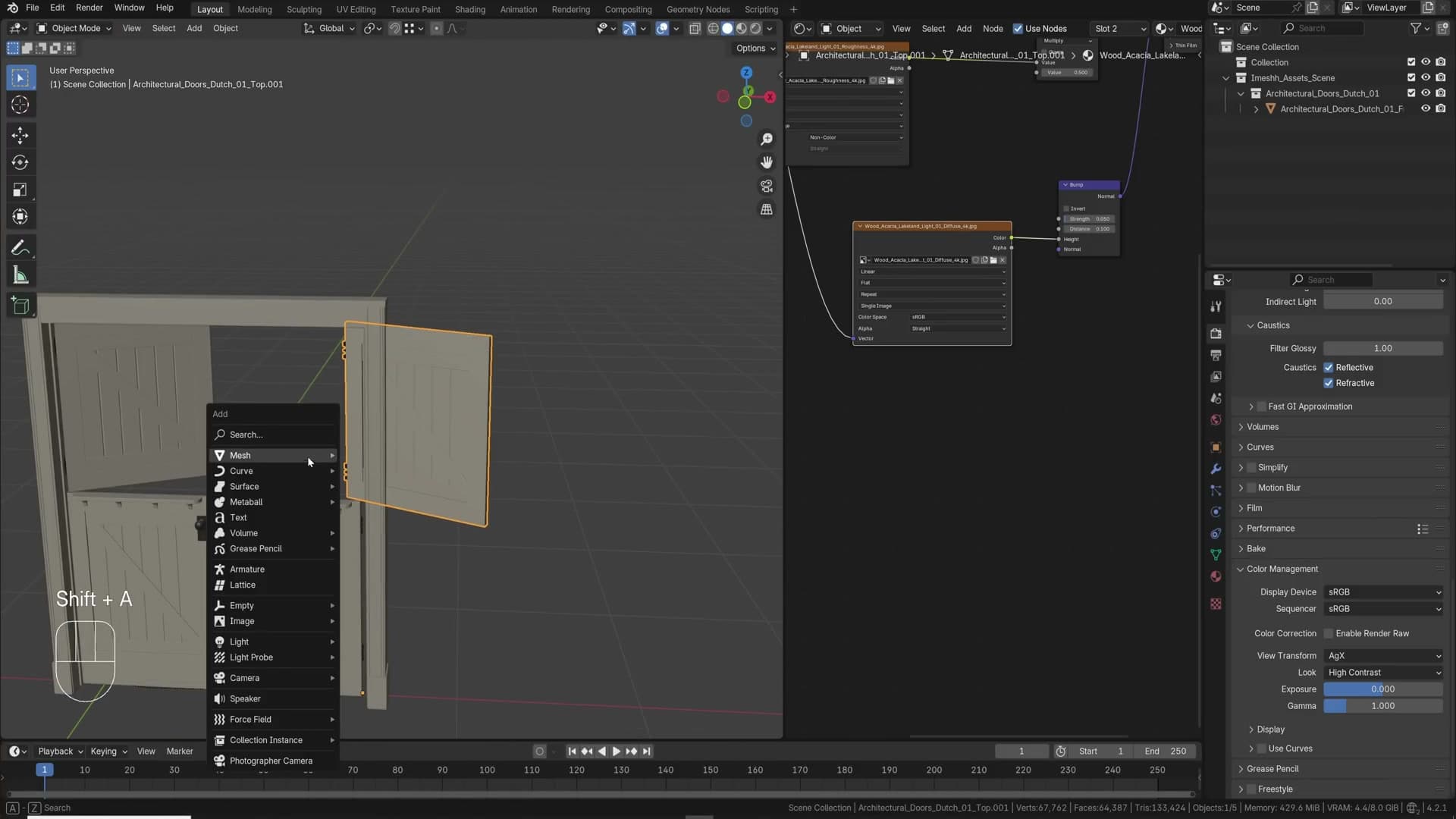Click Search in the Add menu

point(275,435)
